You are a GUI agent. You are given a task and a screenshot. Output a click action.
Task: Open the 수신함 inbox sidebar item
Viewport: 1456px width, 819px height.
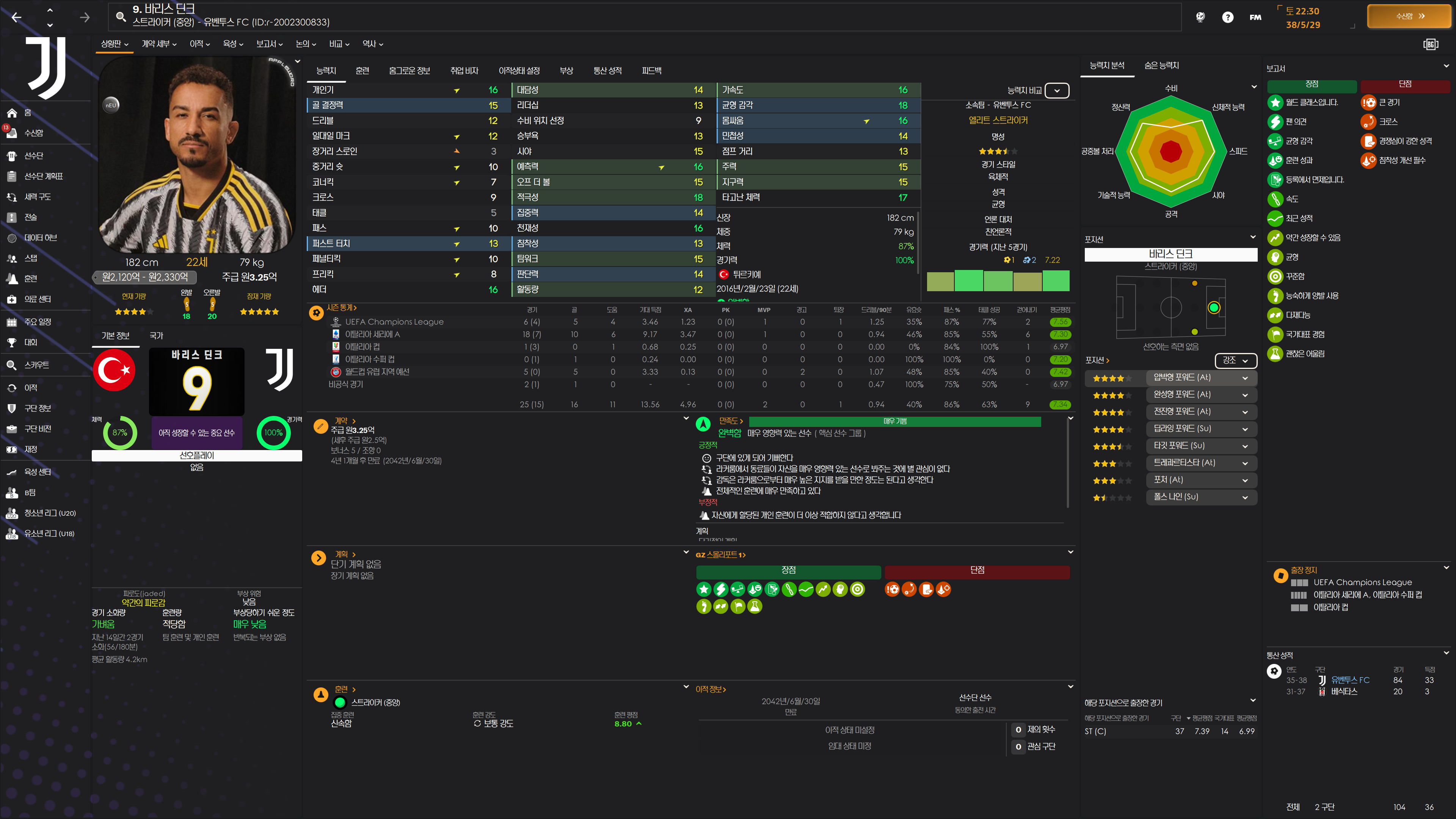[34, 133]
